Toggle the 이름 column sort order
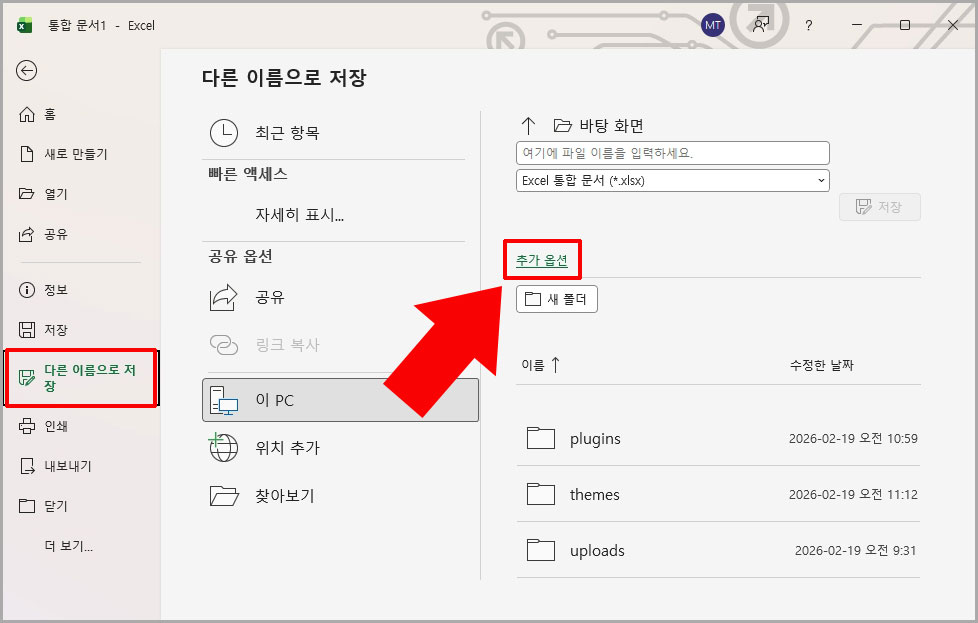Viewport: 978px width, 623px height. click(x=541, y=365)
